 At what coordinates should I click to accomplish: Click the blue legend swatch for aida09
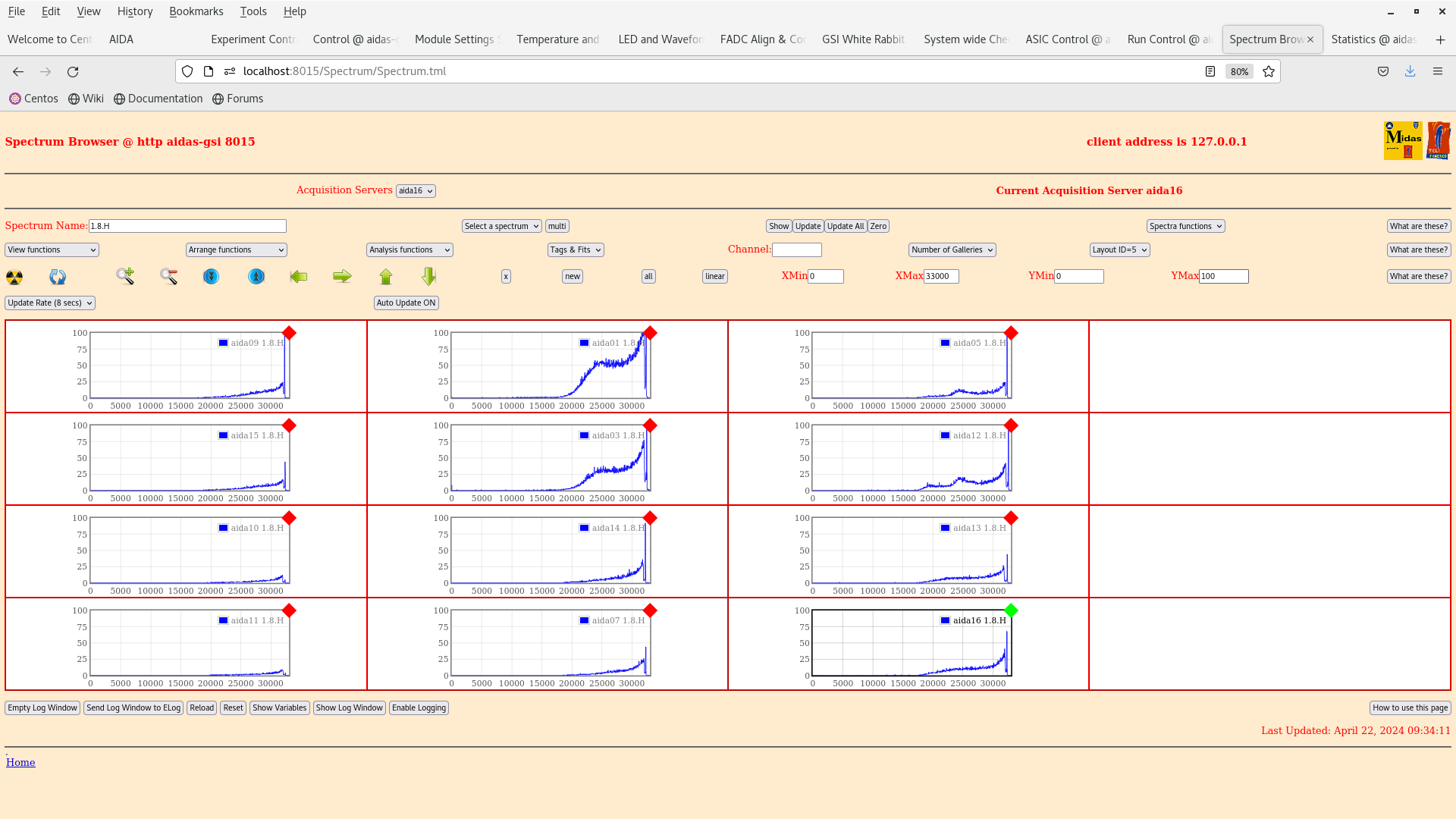(224, 343)
